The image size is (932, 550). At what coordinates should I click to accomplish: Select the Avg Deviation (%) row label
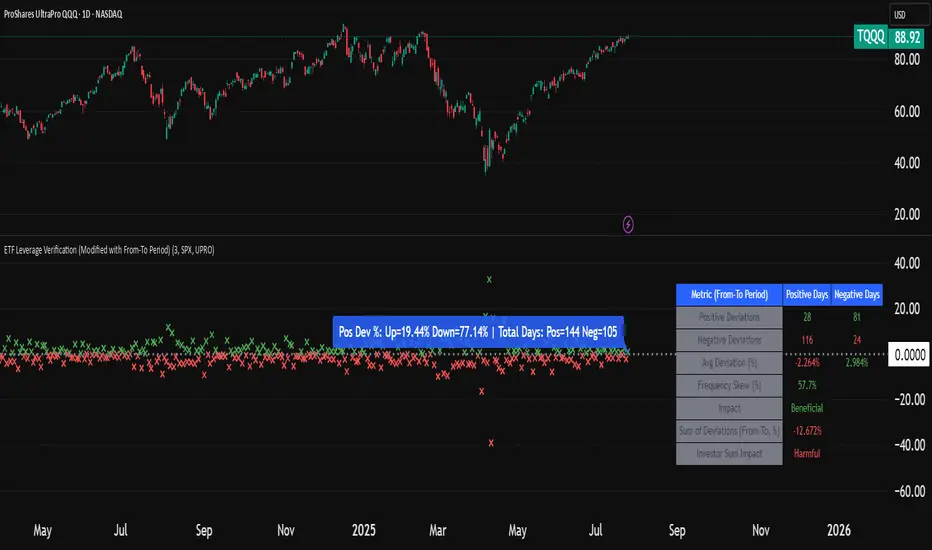click(729, 363)
